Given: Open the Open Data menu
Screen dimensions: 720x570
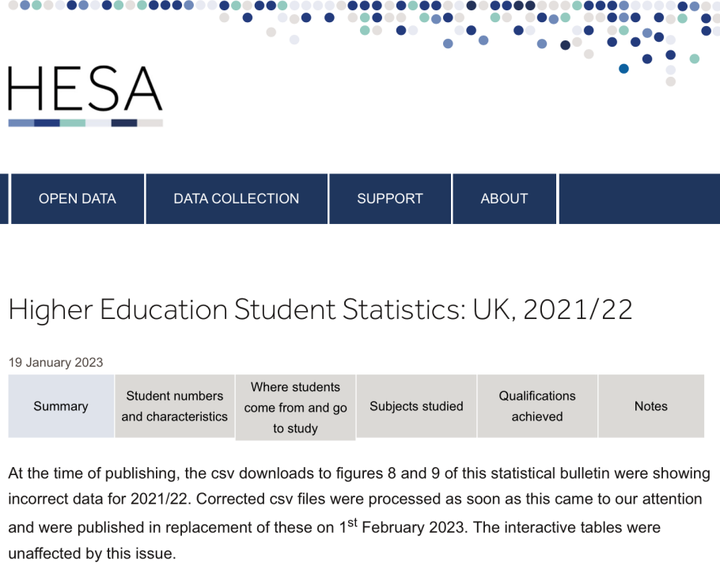Looking at the screenshot, I should click(77, 199).
